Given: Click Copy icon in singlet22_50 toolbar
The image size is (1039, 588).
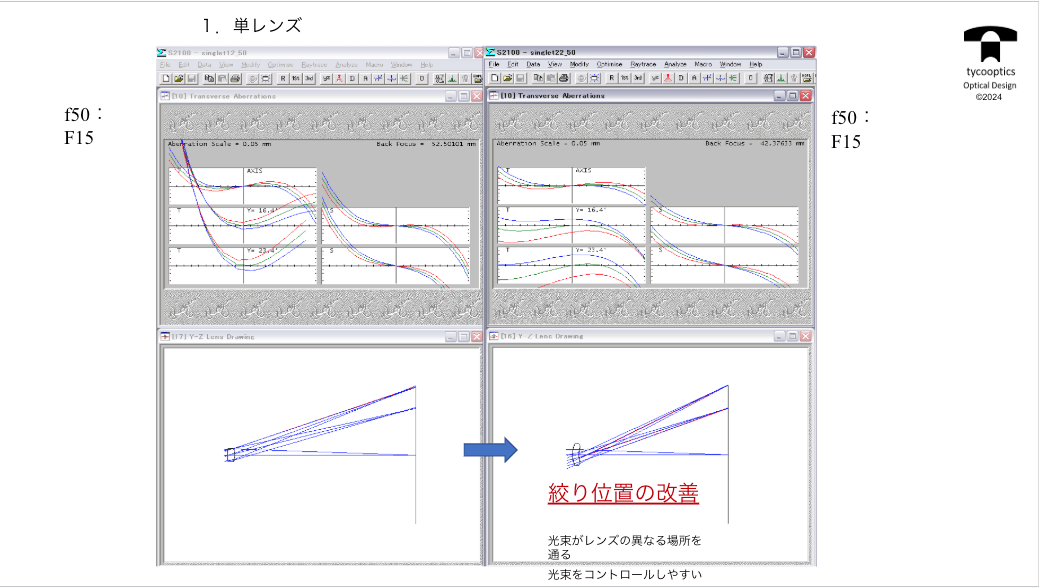Looking at the screenshot, I should [x=536, y=77].
